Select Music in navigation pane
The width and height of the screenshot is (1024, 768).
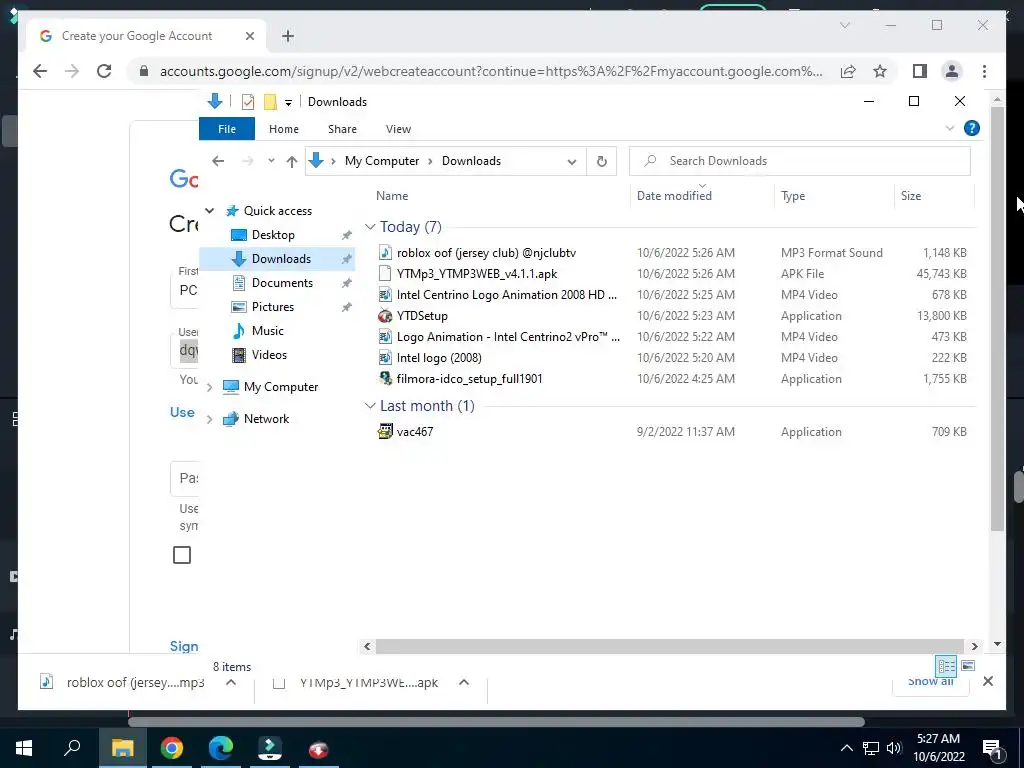click(x=267, y=331)
